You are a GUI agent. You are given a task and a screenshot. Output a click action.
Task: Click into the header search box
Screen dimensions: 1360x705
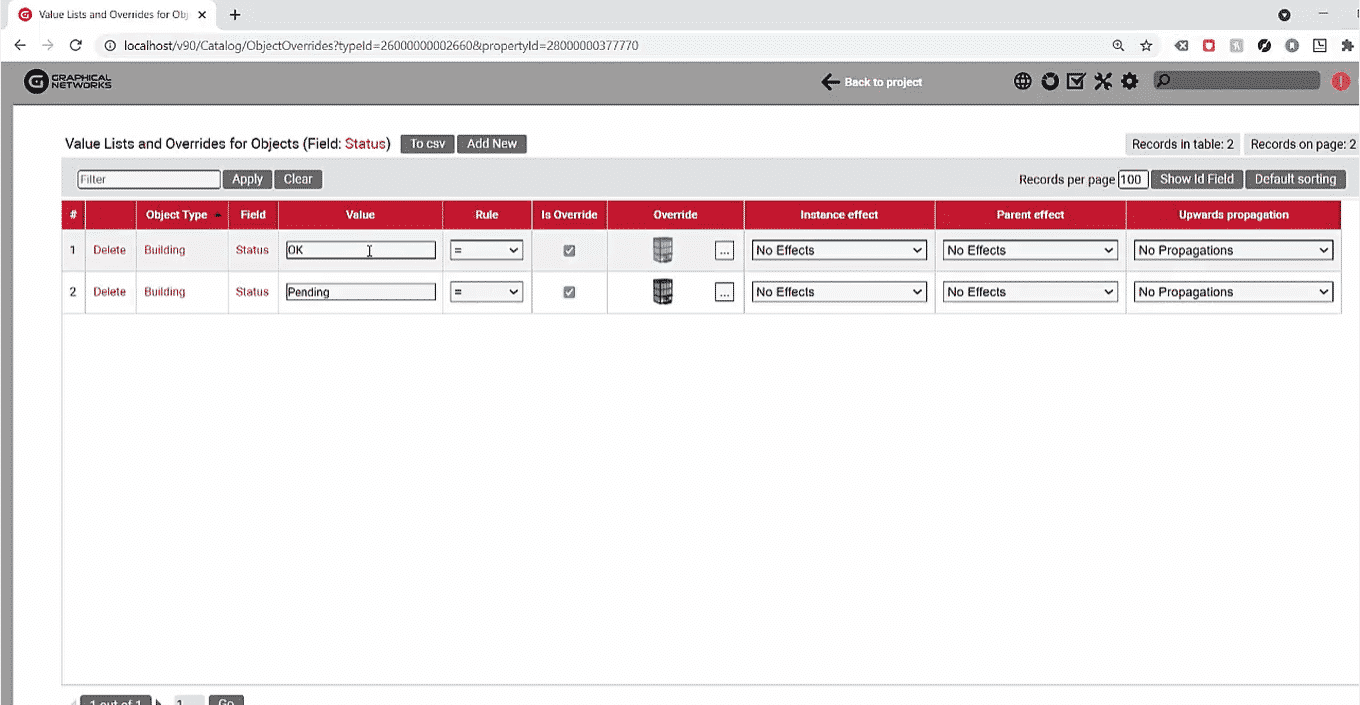1237,81
